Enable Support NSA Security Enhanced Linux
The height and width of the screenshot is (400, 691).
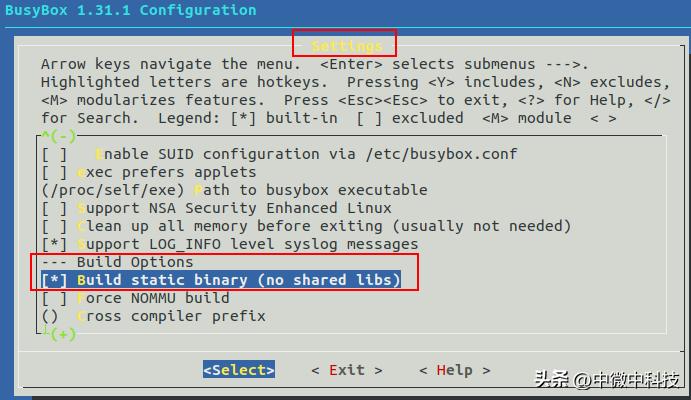tap(216, 208)
